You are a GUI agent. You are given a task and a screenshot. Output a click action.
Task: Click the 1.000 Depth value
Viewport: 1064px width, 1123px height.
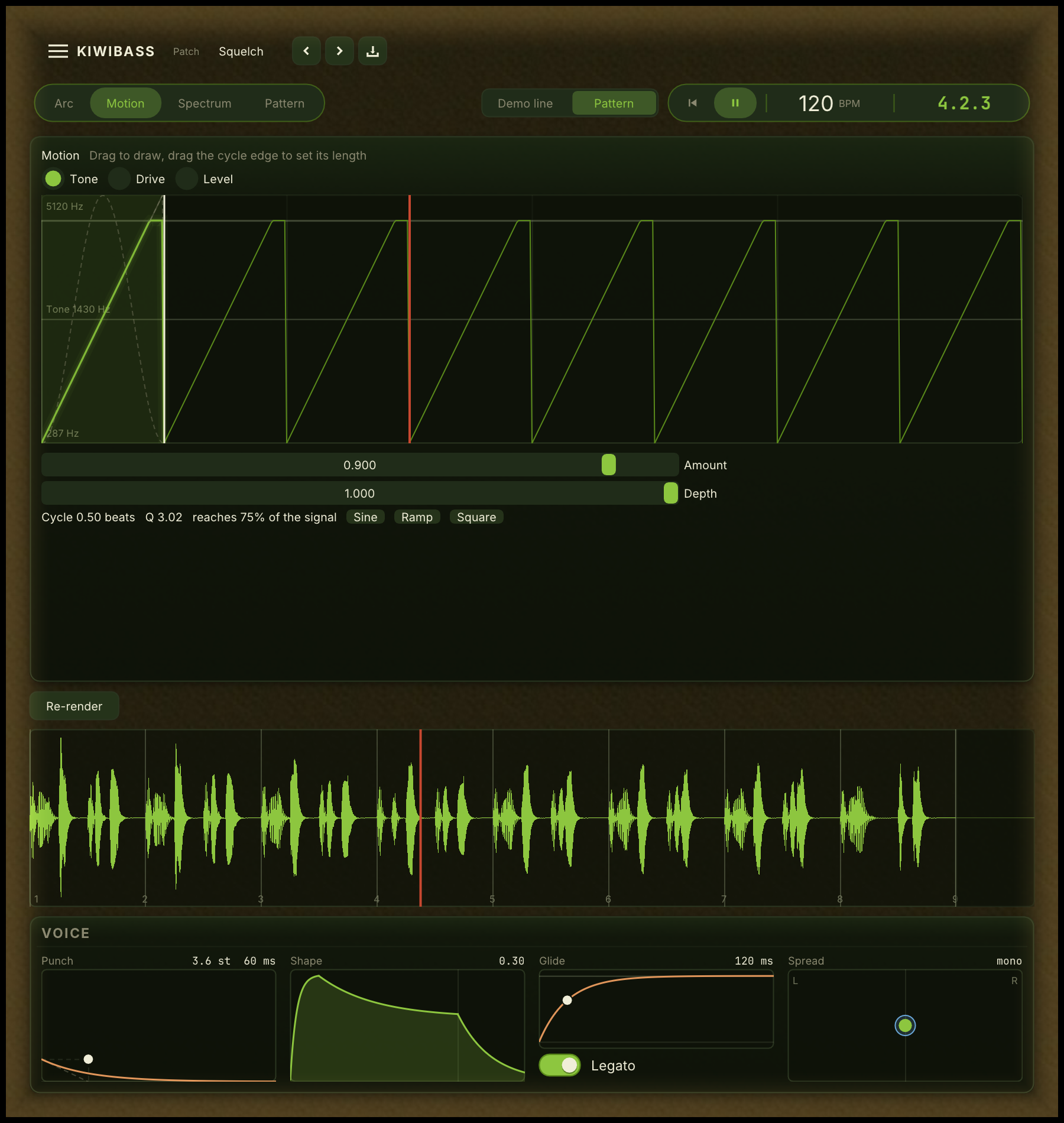pos(359,494)
